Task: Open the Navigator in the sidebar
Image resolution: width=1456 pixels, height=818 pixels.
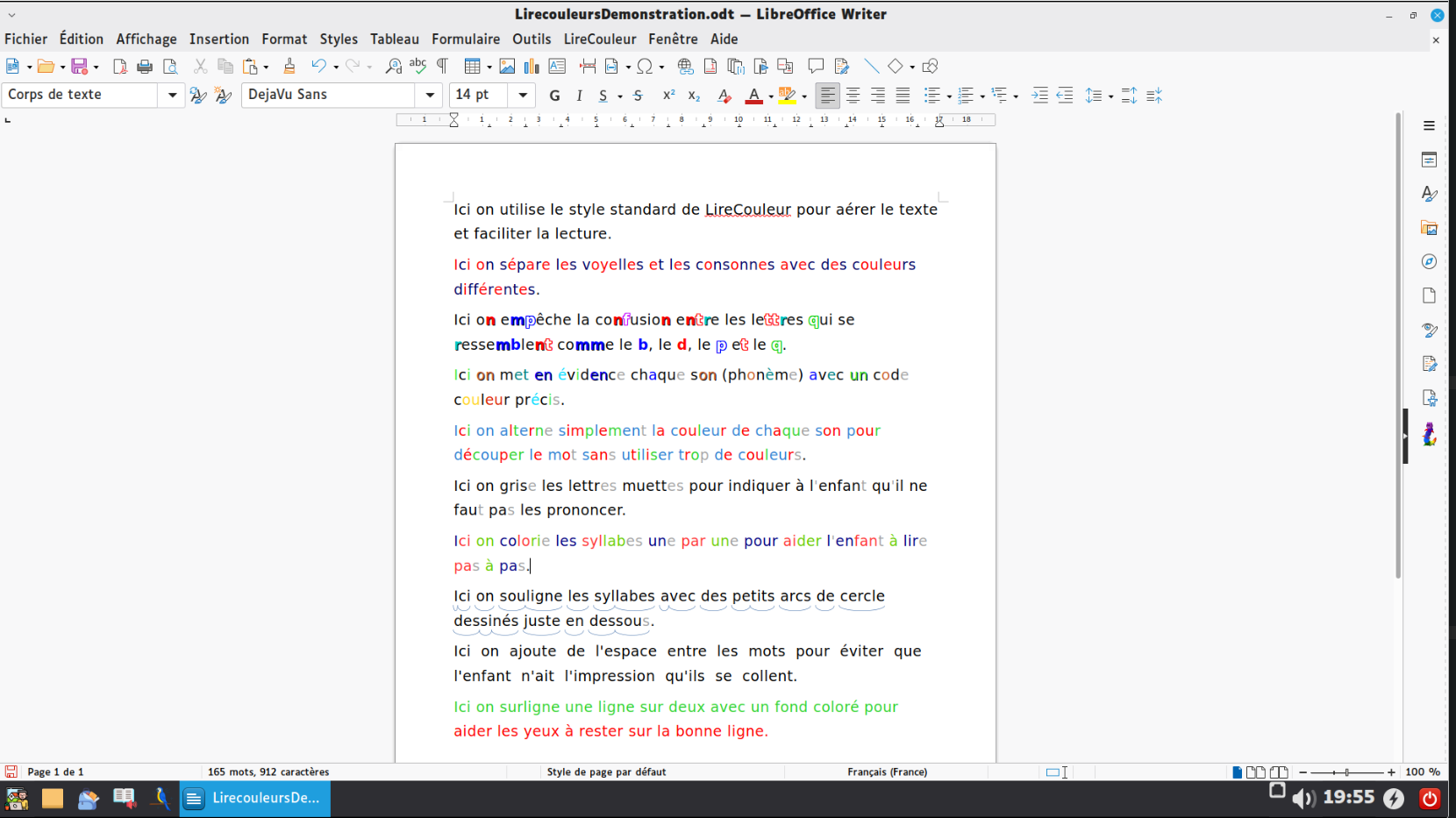Action: [x=1430, y=260]
